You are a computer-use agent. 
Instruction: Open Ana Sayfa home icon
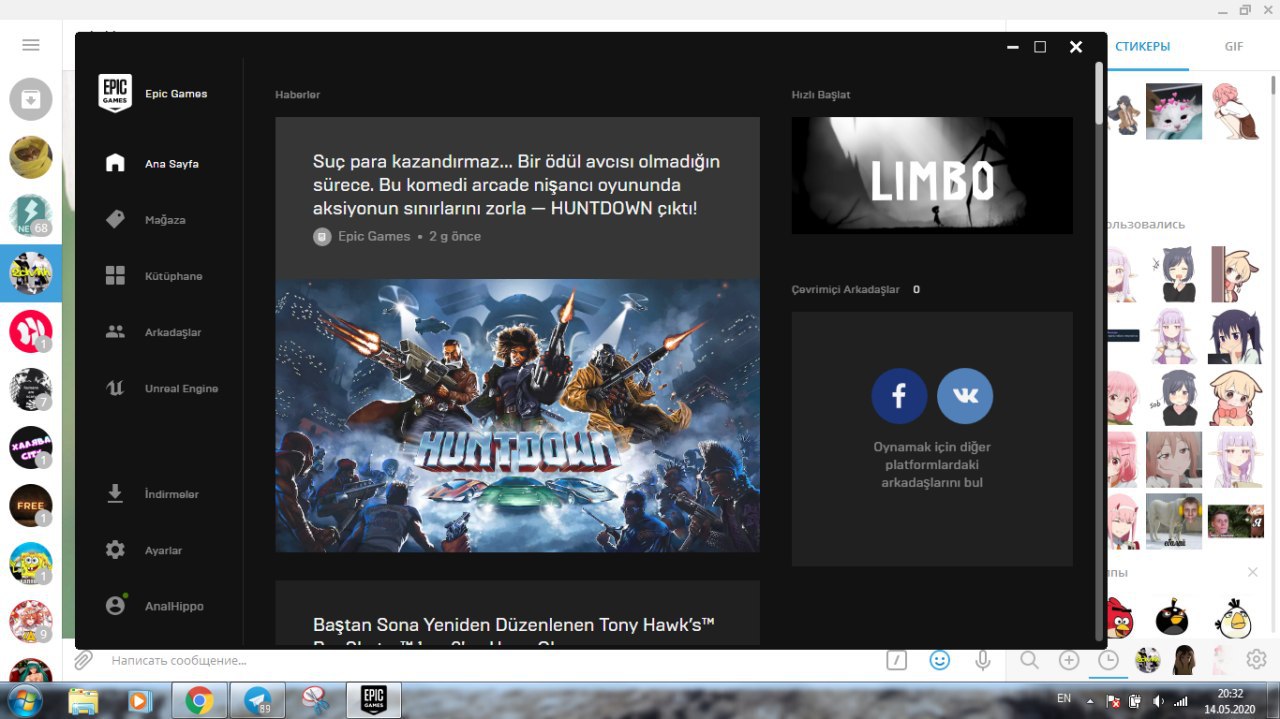[x=115, y=163]
